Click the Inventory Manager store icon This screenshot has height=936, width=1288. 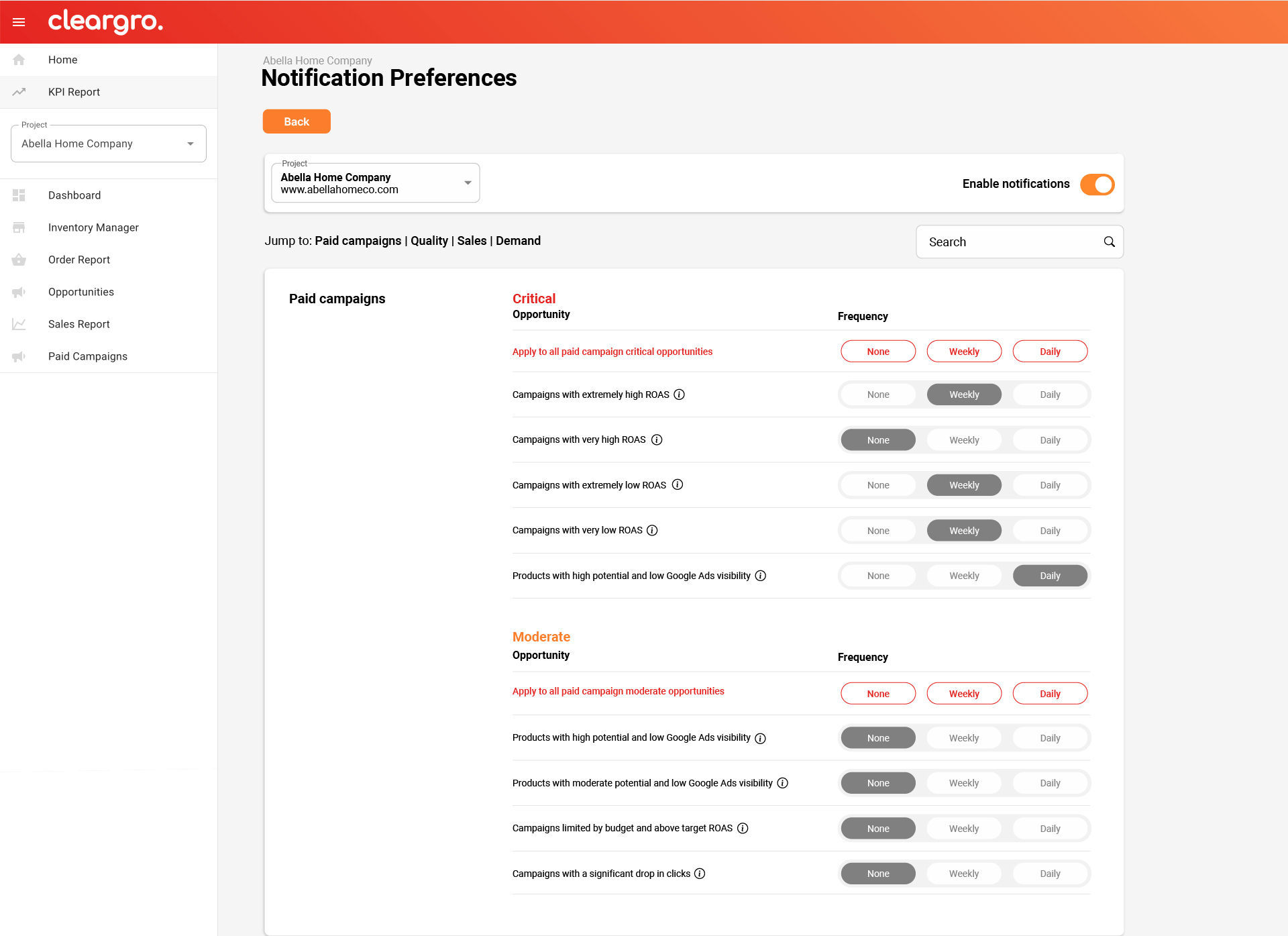pos(19,227)
